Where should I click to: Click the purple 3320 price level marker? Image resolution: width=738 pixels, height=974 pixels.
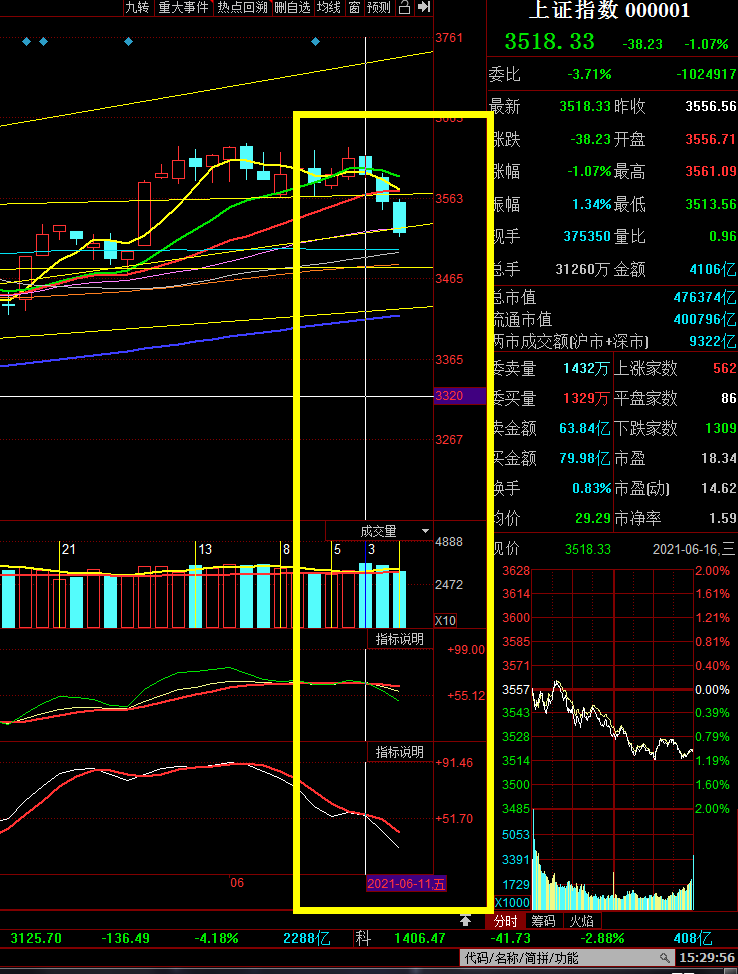[x=449, y=396]
